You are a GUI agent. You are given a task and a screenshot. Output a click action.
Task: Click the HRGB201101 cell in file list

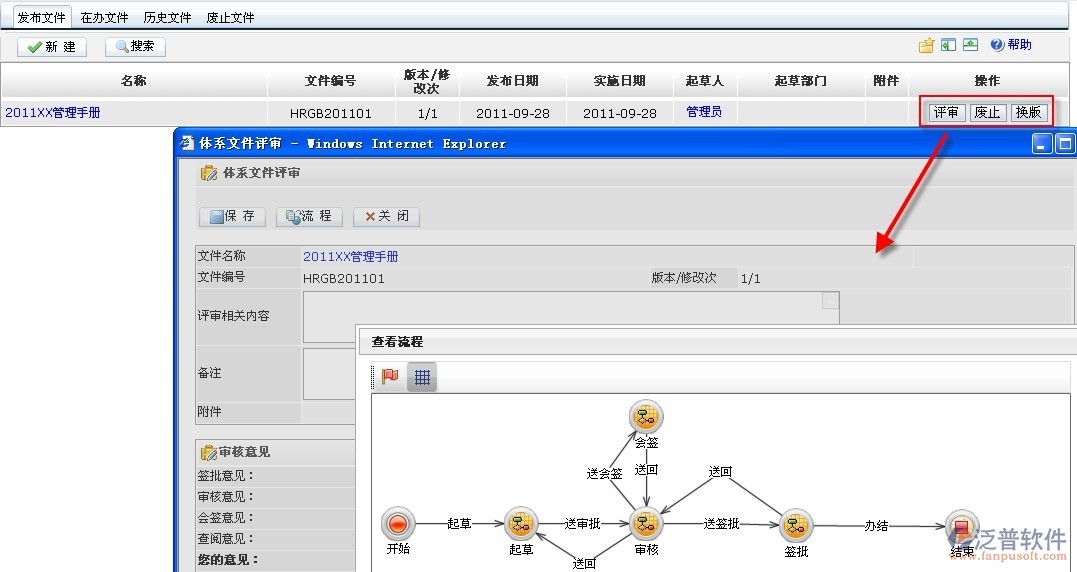[330, 113]
